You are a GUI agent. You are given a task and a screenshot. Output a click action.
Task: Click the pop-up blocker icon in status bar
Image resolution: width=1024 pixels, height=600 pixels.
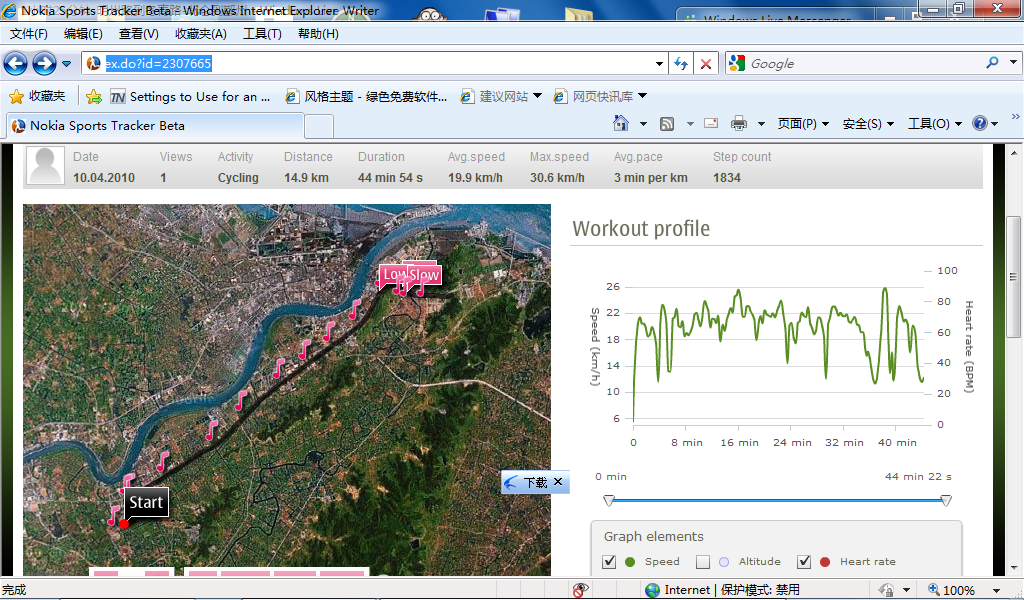click(579, 590)
